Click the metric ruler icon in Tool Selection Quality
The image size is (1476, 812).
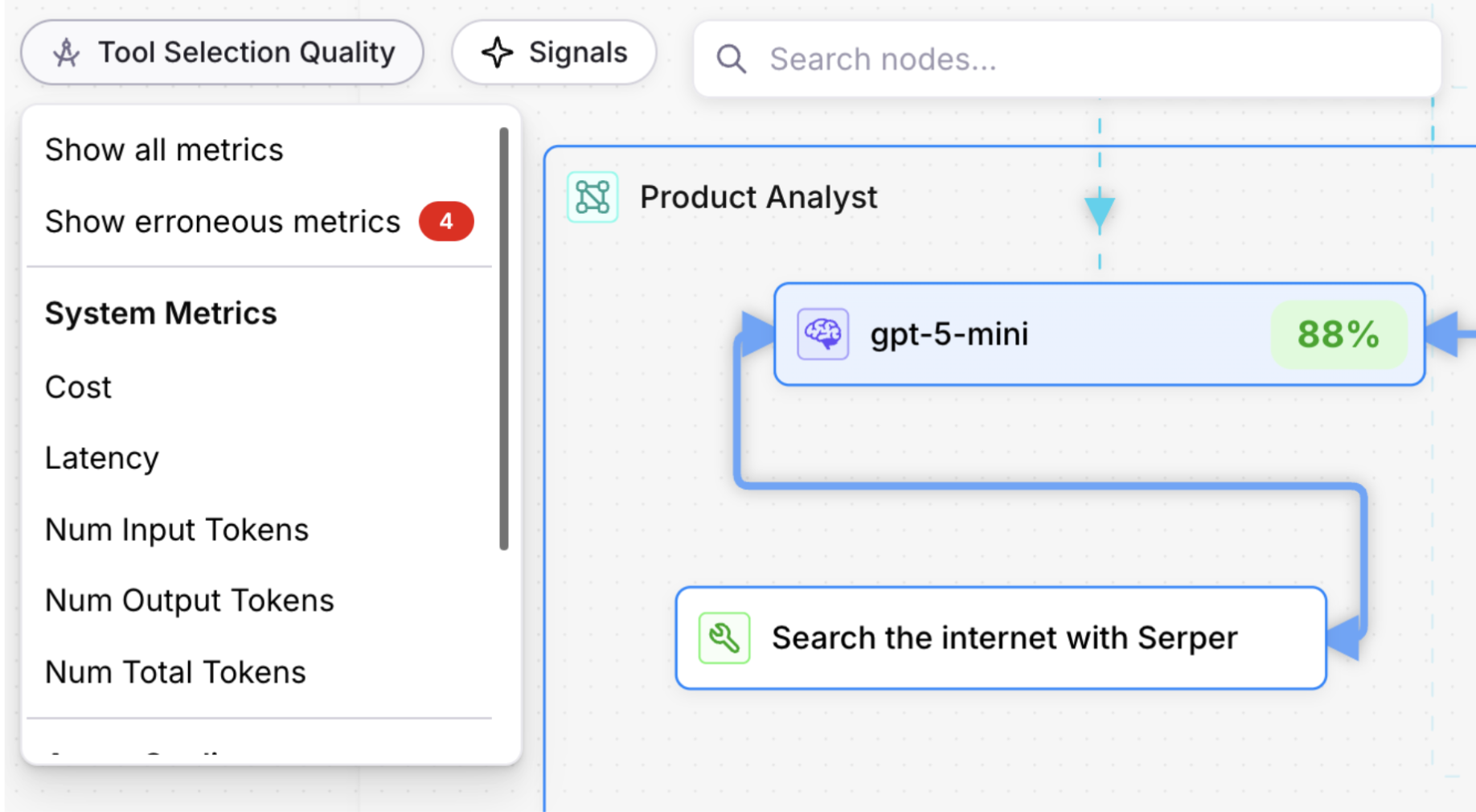coord(66,51)
